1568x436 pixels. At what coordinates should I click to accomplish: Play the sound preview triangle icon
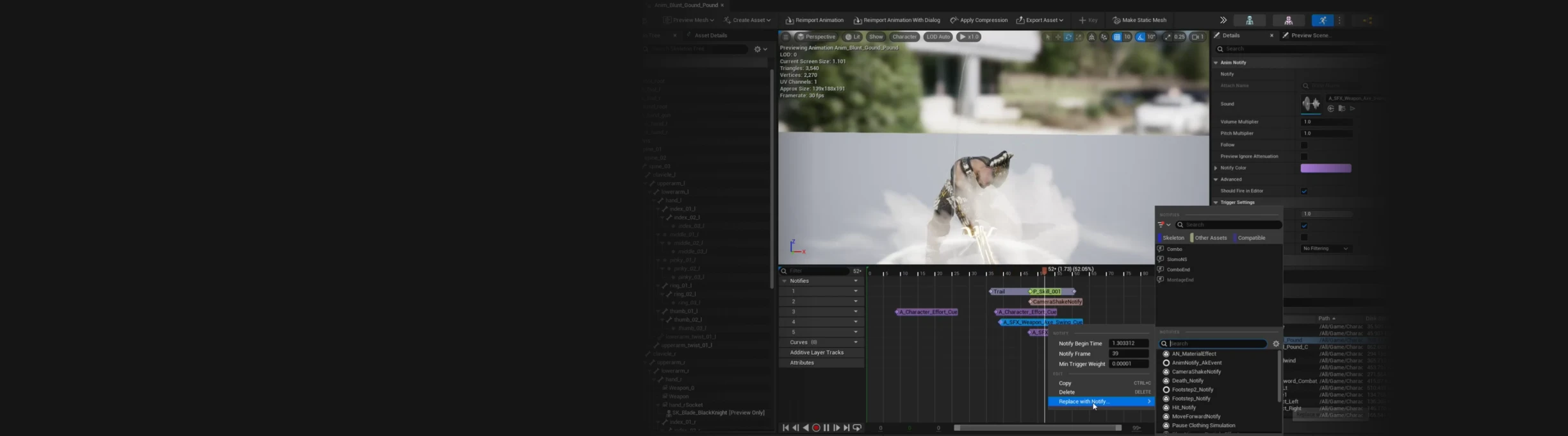(x=1352, y=108)
